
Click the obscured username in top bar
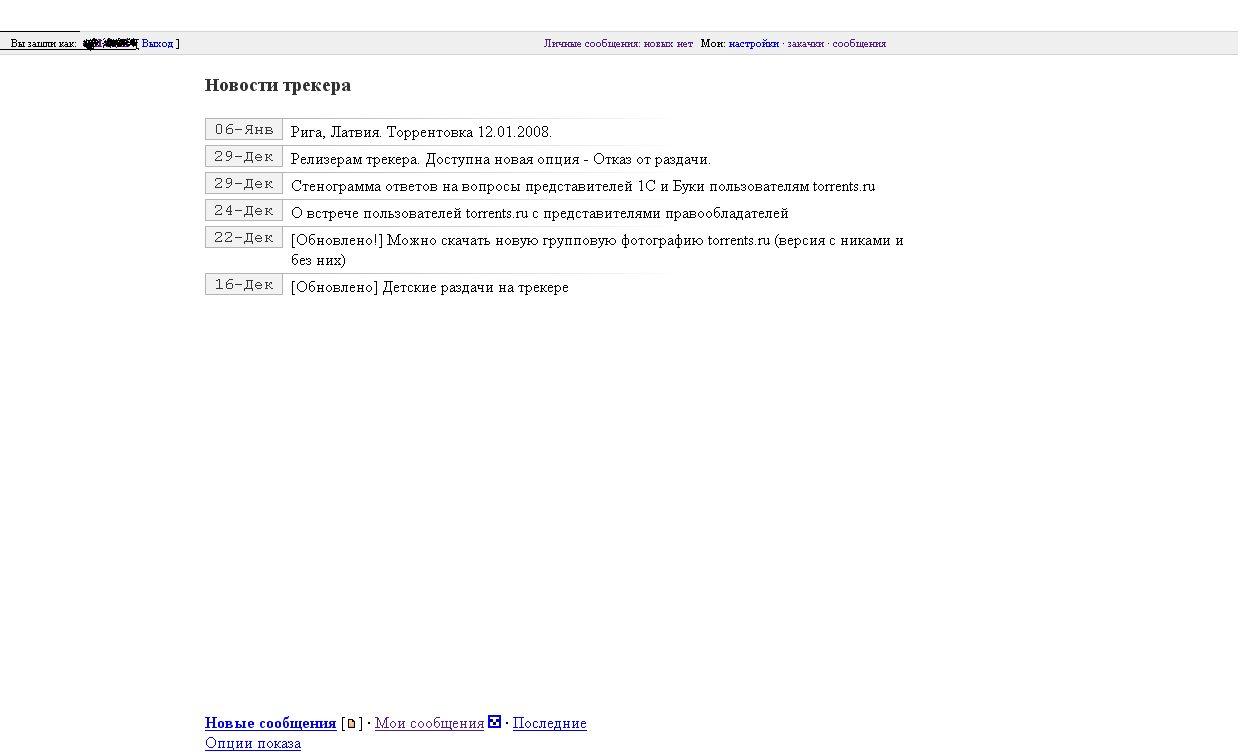click(109, 44)
